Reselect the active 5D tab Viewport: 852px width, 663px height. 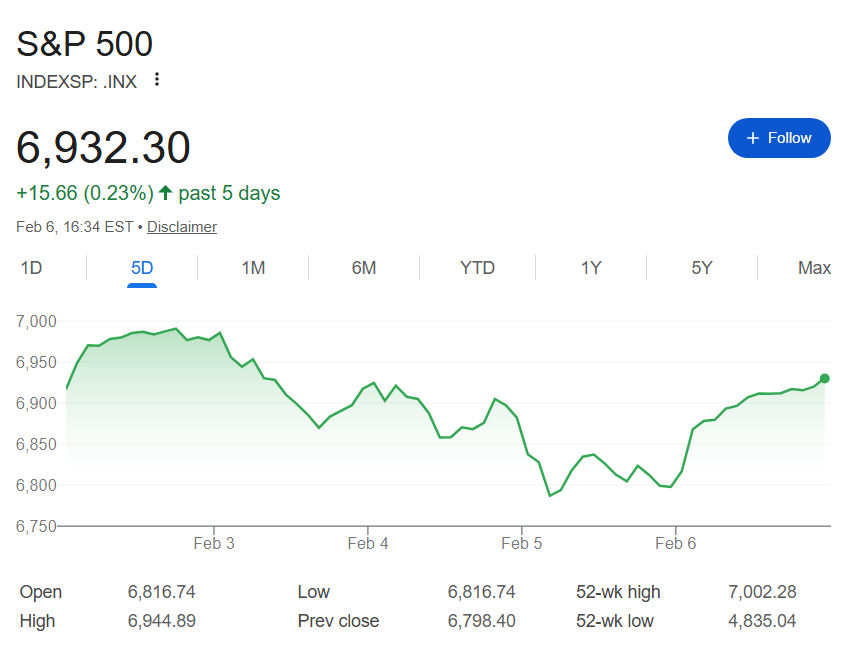click(x=141, y=268)
